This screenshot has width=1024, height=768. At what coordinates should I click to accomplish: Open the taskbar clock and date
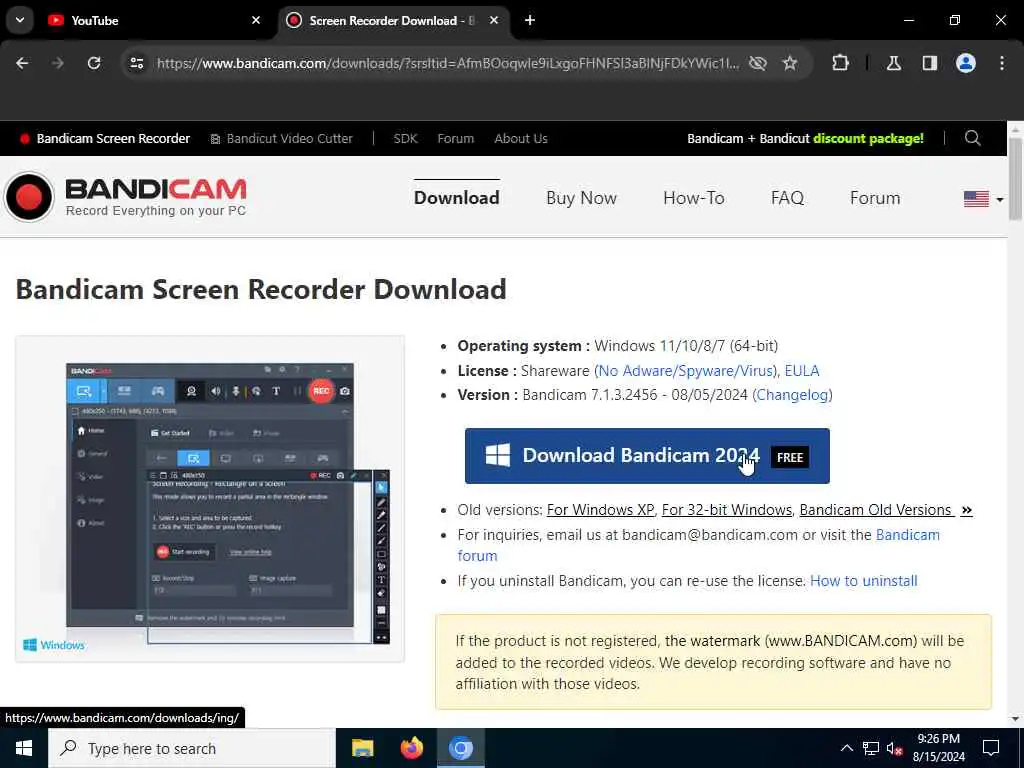coord(938,748)
